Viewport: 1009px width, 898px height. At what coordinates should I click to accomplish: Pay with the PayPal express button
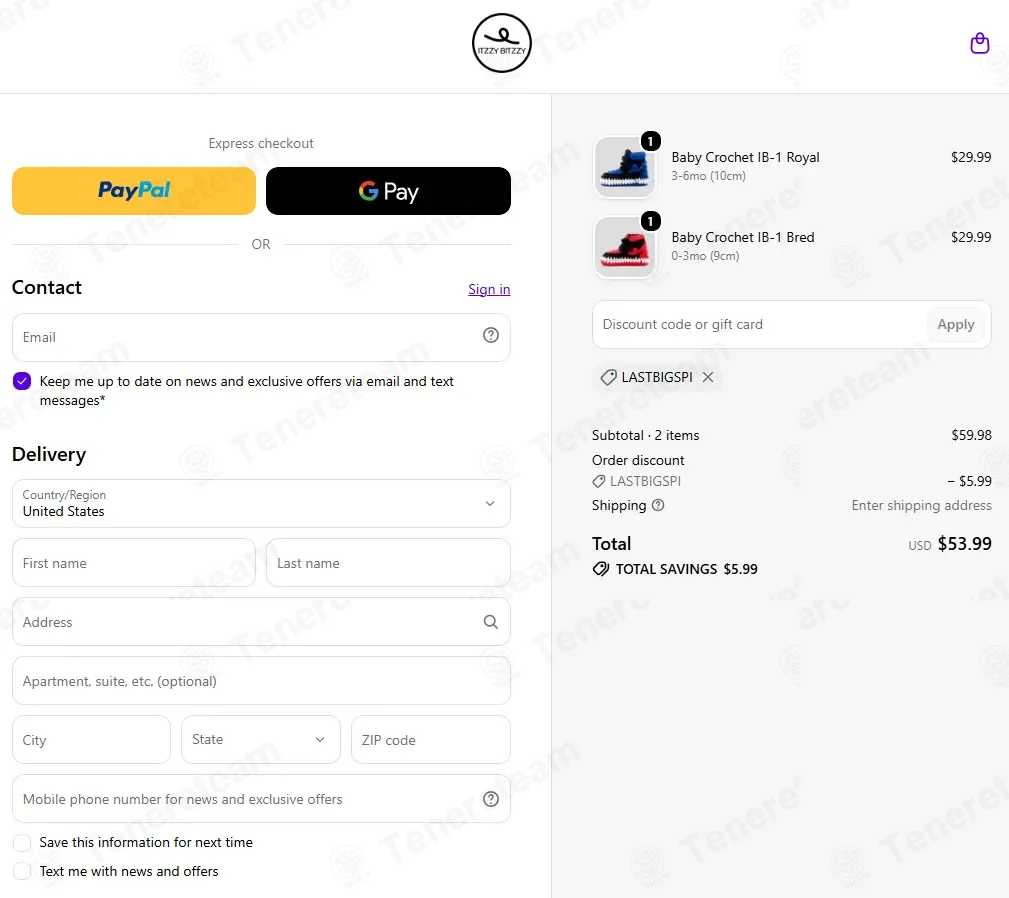134,191
